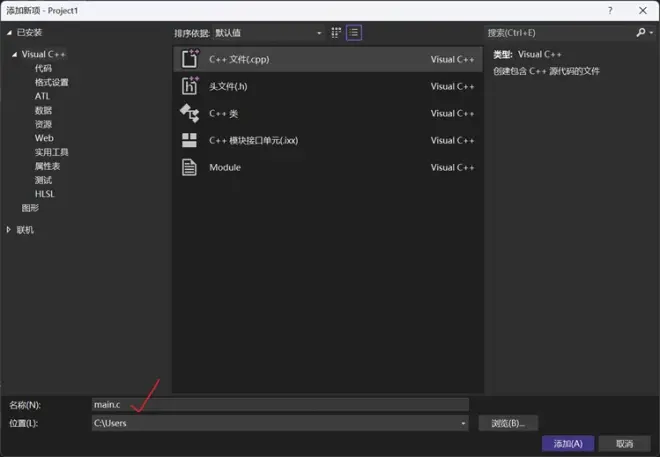This screenshot has width=660, height=457.
Task: Click the Module template name
Action: tap(225, 167)
